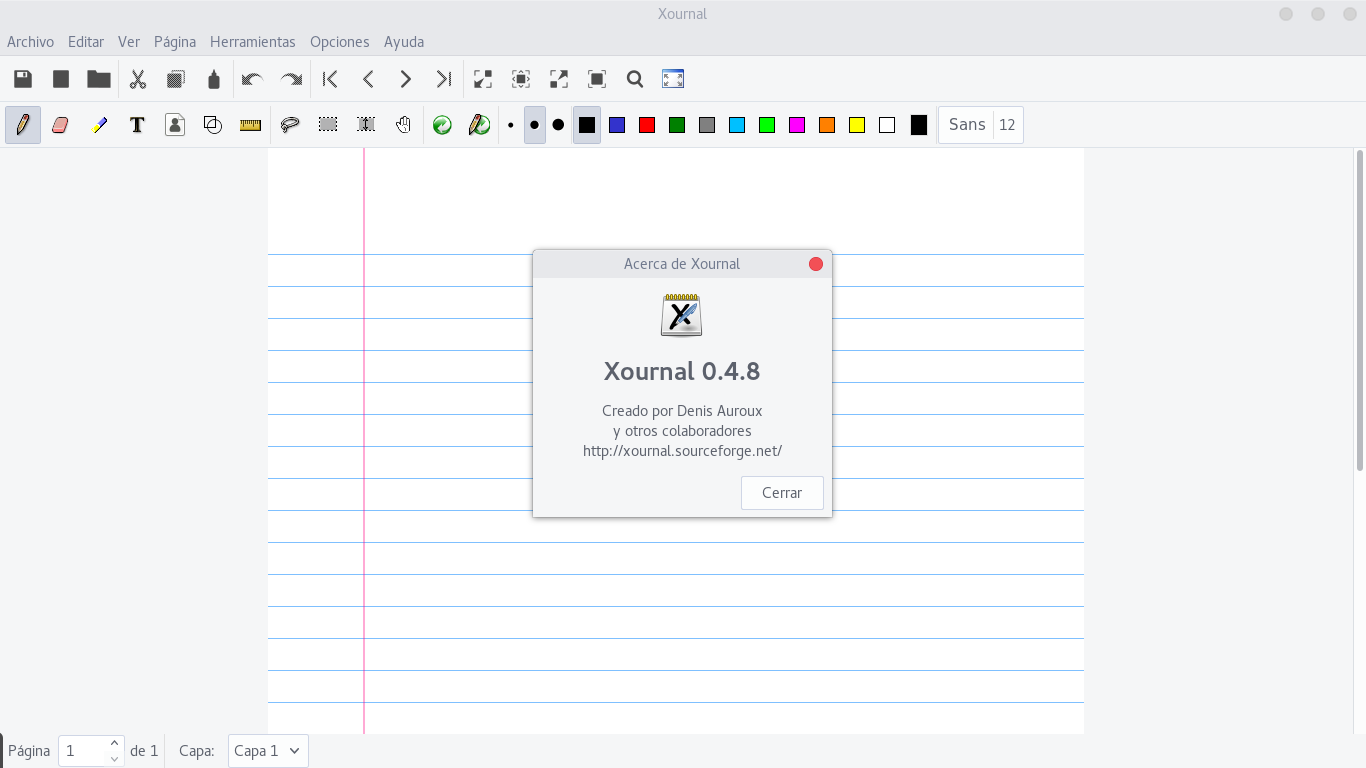Viewport: 1366px width, 768px height.
Task: Click the Cut scissors icon
Action: point(138,79)
